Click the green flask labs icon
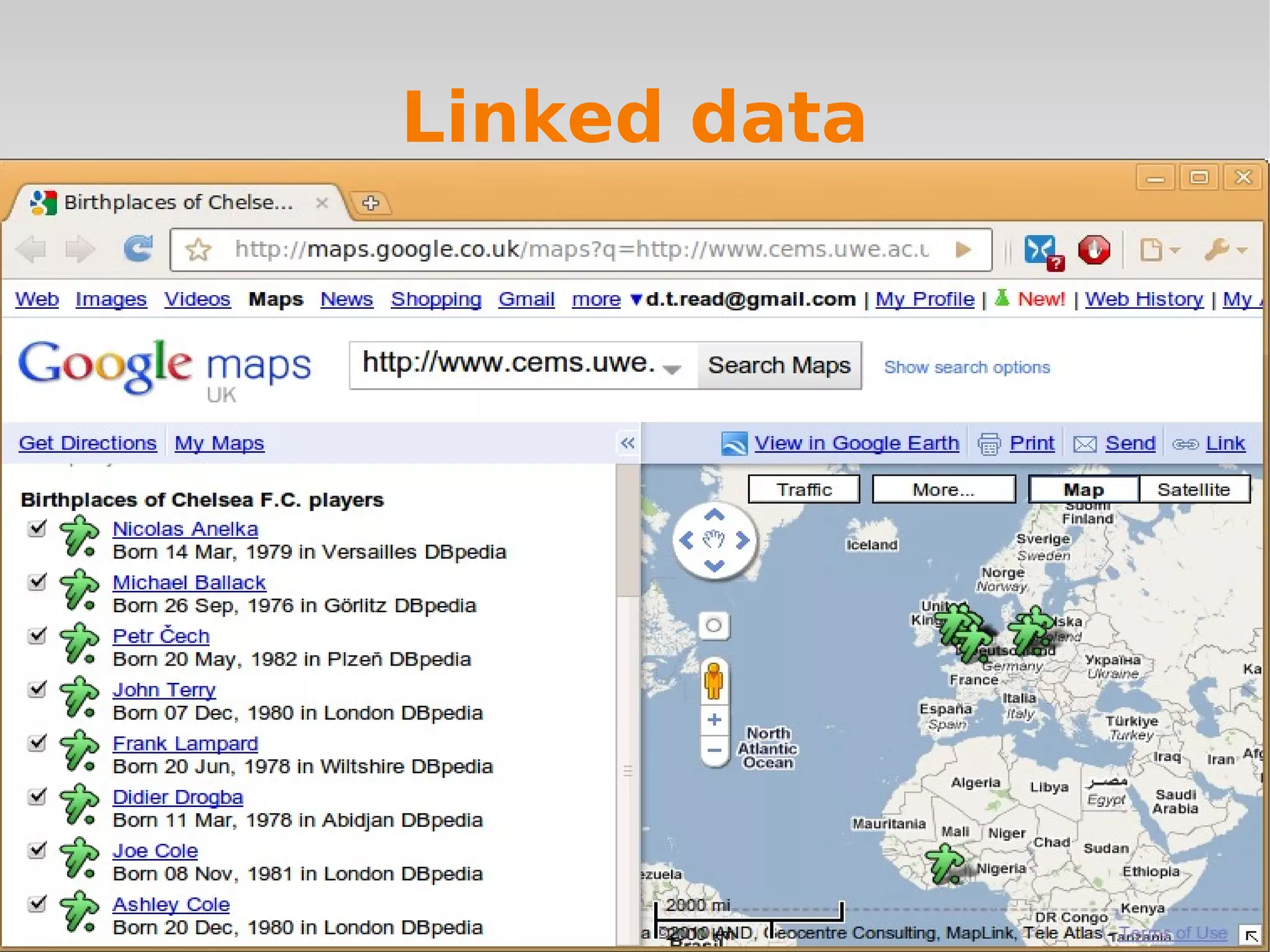The width and height of the screenshot is (1270, 952). (1001, 298)
